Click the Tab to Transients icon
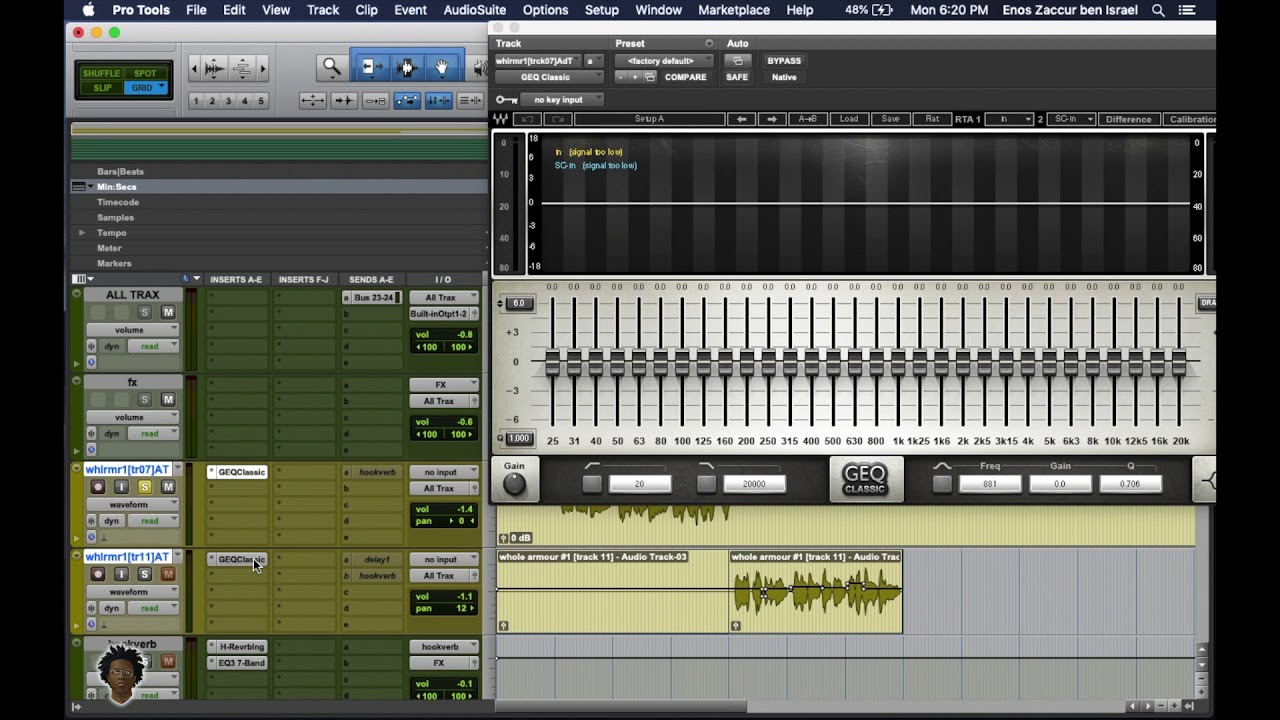Viewport: 1280px width, 720px height. coord(343,100)
